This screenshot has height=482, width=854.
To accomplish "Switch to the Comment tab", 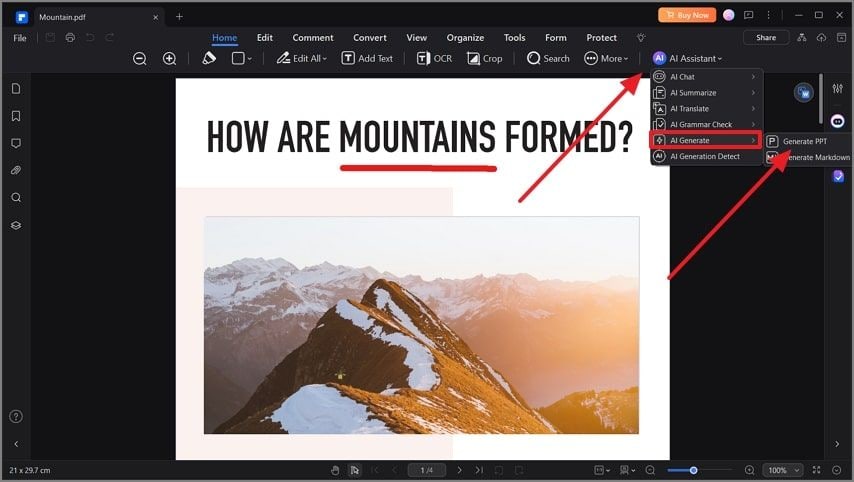I will [313, 38].
